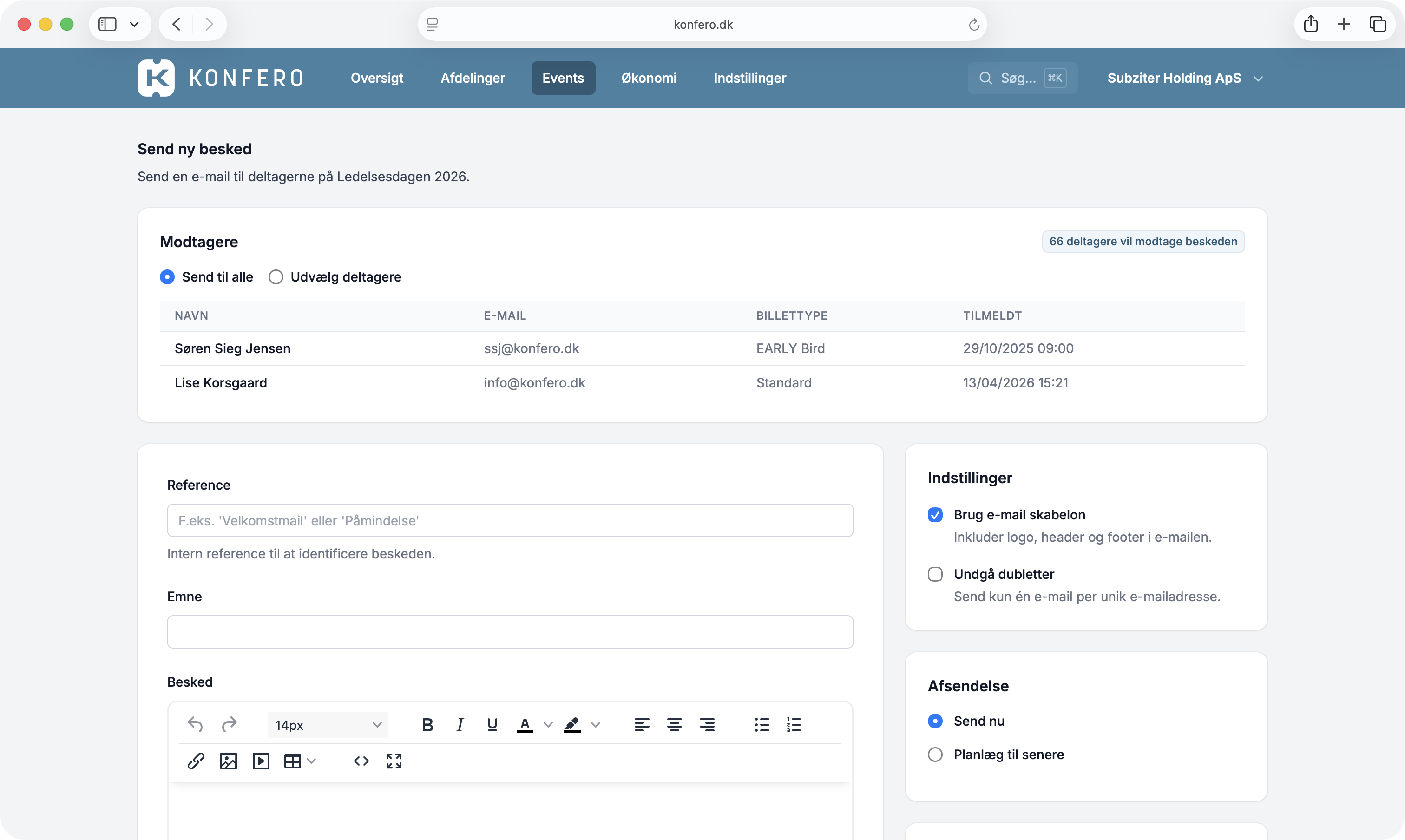Insert an image into the message body
1405x840 pixels.
[228, 761]
